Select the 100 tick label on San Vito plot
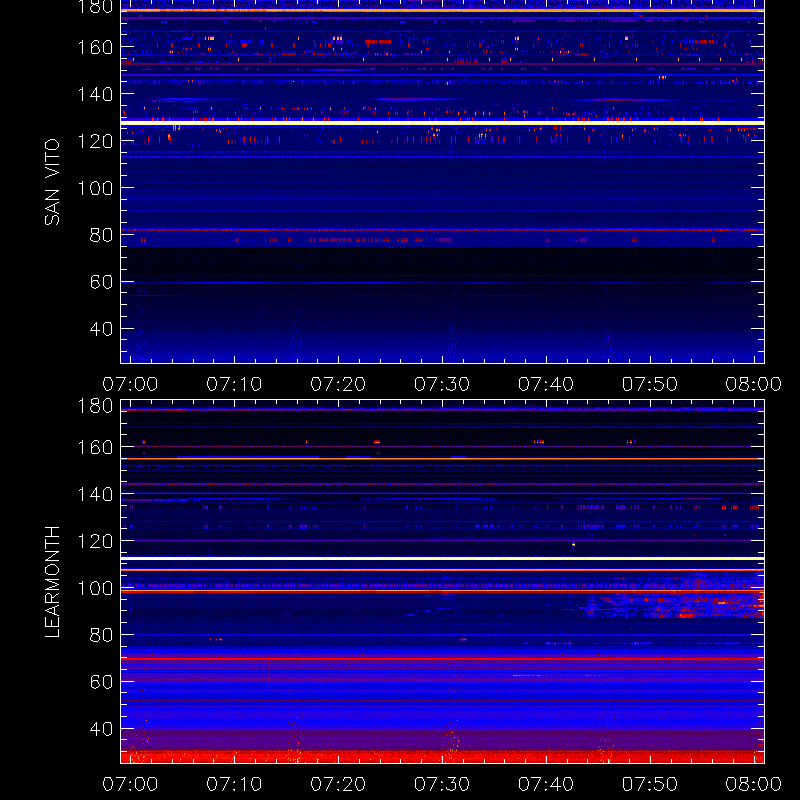The image size is (800, 800). click(95, 188)
